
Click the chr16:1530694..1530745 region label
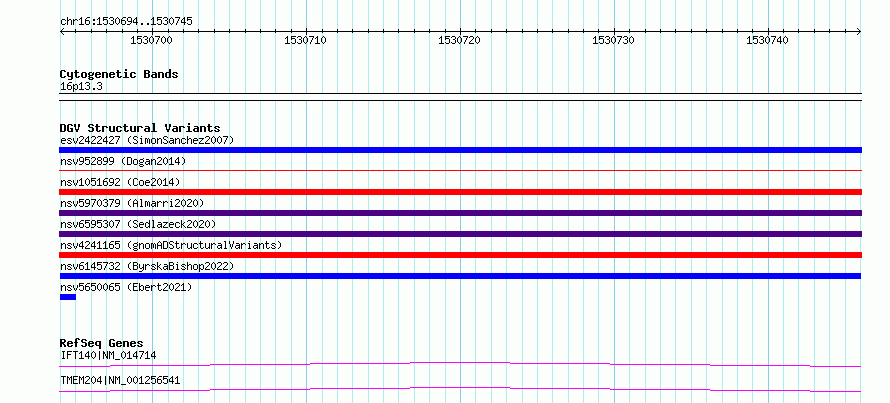[x=126, y=21]
